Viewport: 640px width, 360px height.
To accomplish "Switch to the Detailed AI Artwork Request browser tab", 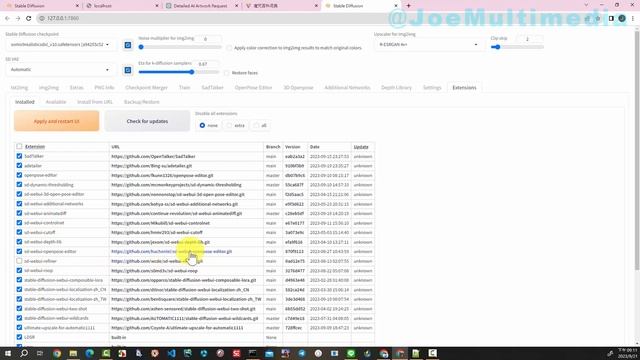I will [x=199, y=6].
